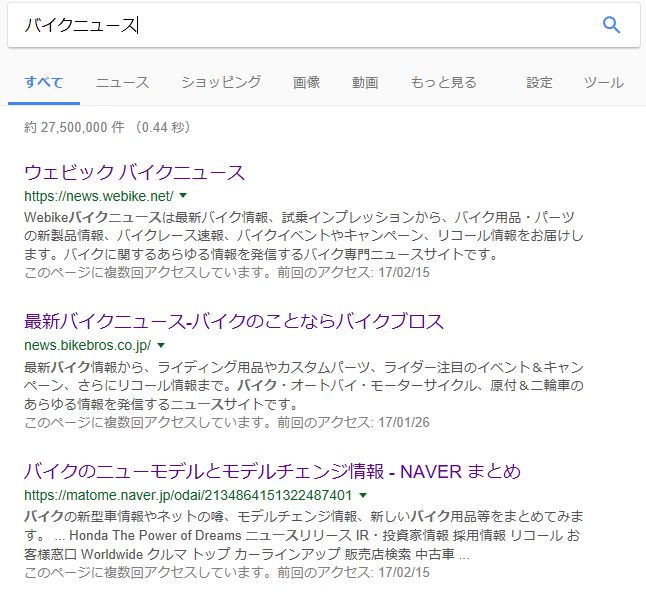The width and height of the screenshot is (646, 596).
Task: Open the NAVER まとめ バイクのニューモデル result
Action: click(272, 471)
